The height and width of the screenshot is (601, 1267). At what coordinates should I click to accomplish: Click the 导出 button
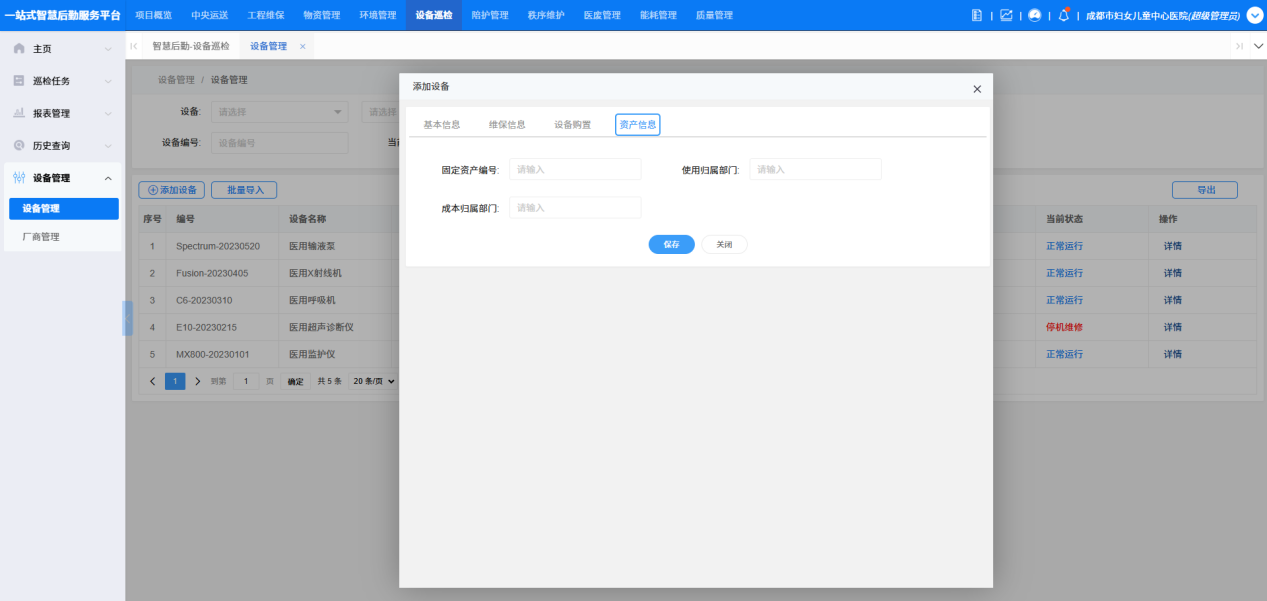pyautogui.click(x=1205, y=189)
